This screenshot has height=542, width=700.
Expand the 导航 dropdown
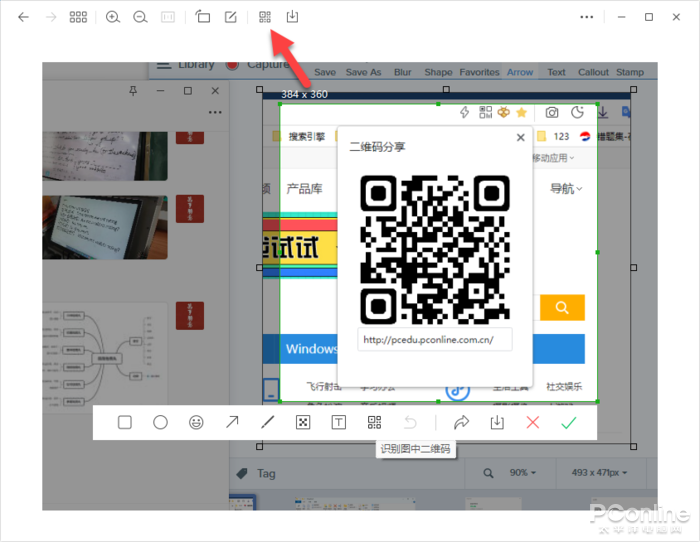pos(566,189)
